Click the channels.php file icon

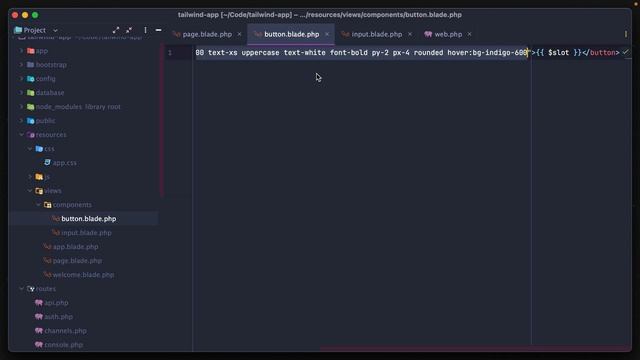point(39,331)
